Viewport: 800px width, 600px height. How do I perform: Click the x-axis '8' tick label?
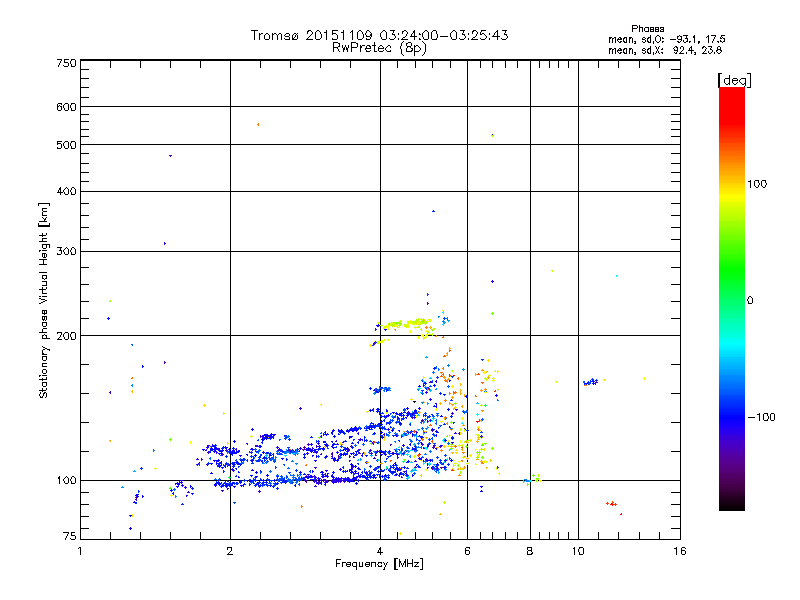tap(530, 551)
